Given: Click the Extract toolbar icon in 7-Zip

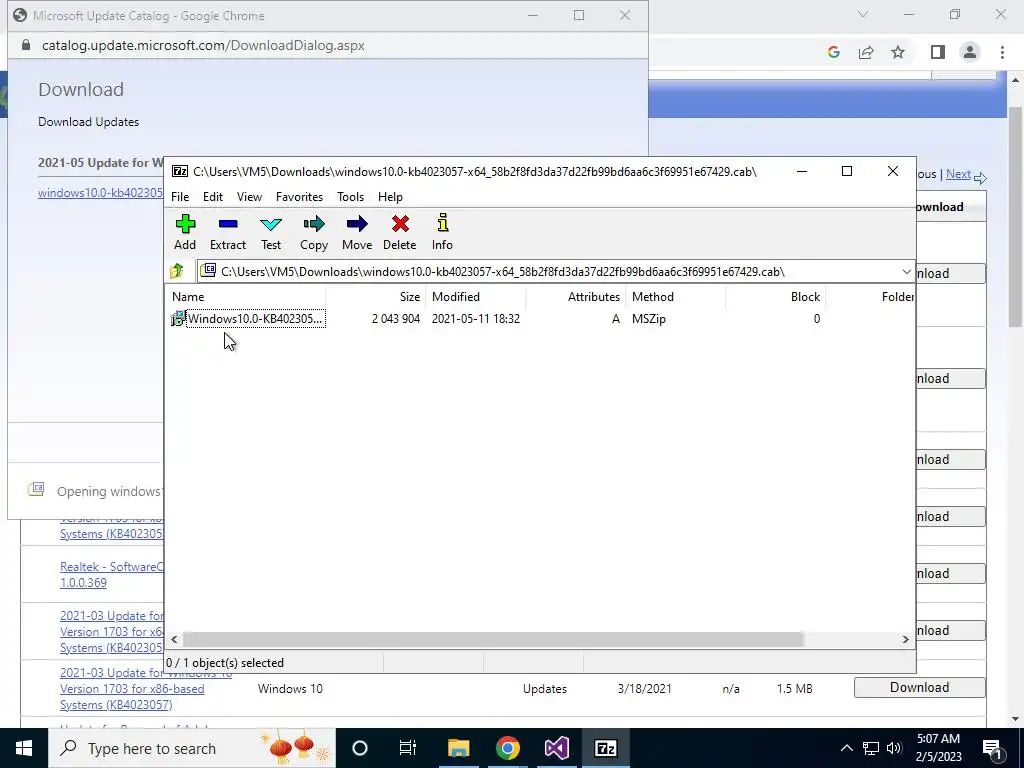Looking at the screenshot, I should (228, 232).
